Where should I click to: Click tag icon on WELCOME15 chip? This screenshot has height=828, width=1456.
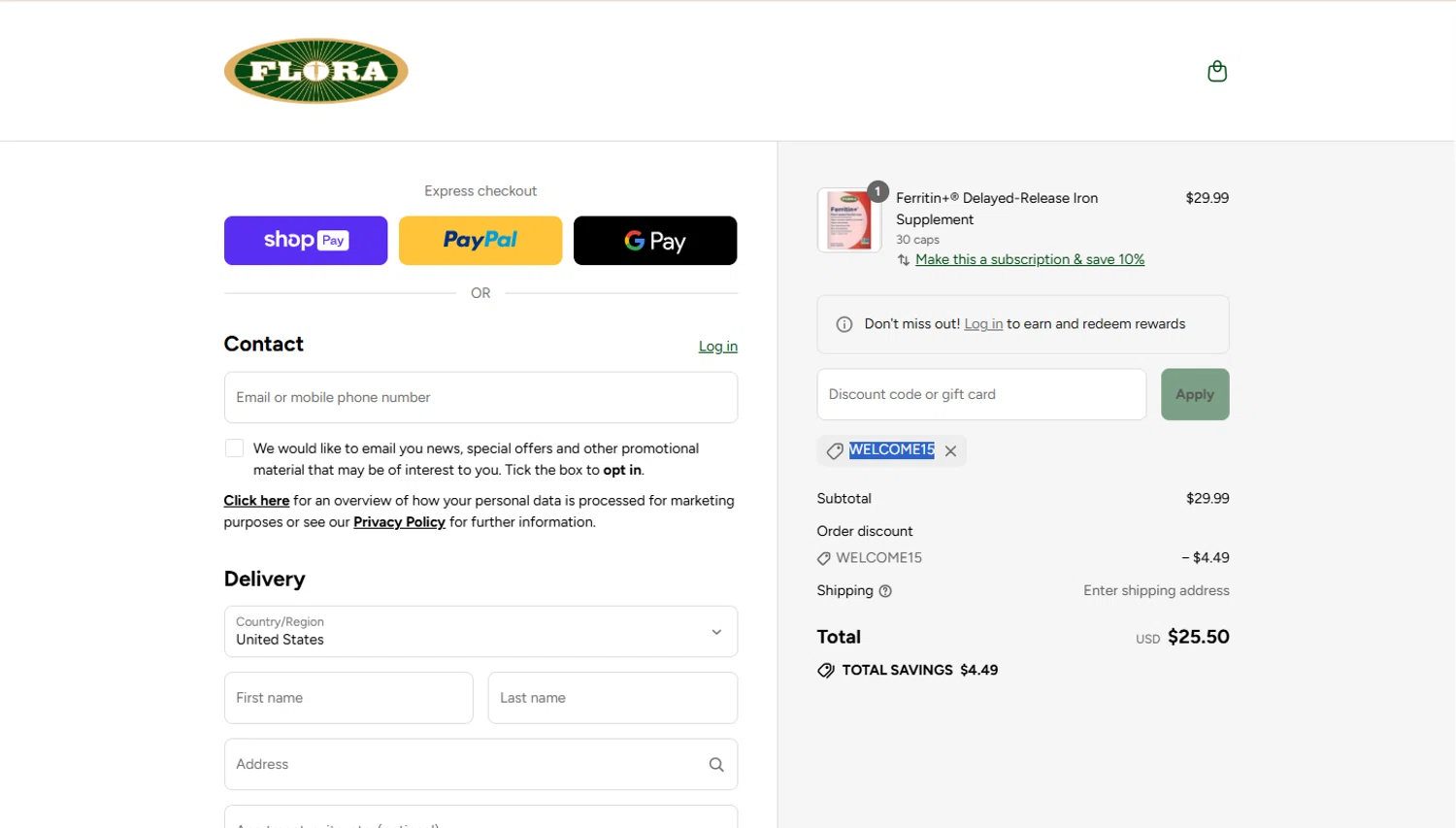(835, 450)
